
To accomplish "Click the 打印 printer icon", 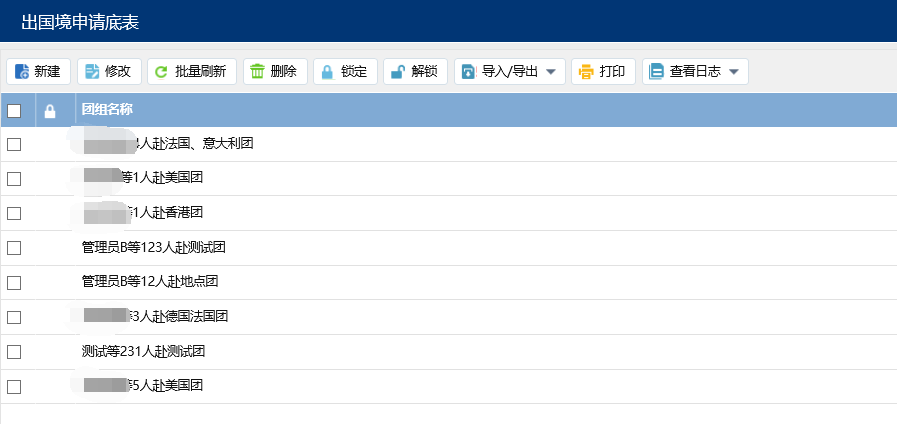I will pos(586,71).
